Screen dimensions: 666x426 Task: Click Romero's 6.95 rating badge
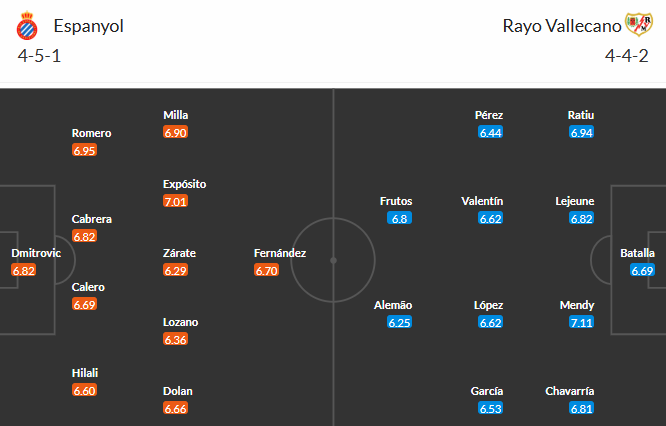click(84, 150)
